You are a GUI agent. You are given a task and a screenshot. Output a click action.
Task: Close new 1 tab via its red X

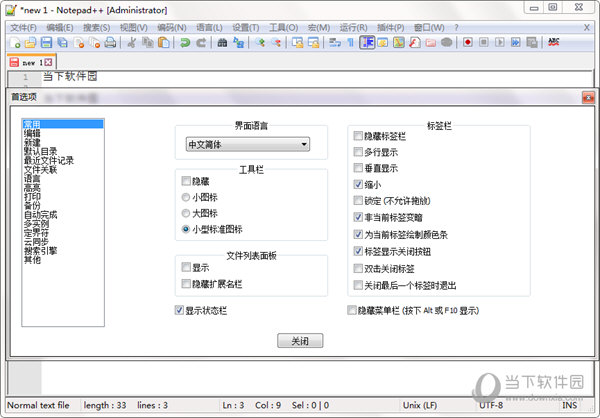click(x=48, y=62)
